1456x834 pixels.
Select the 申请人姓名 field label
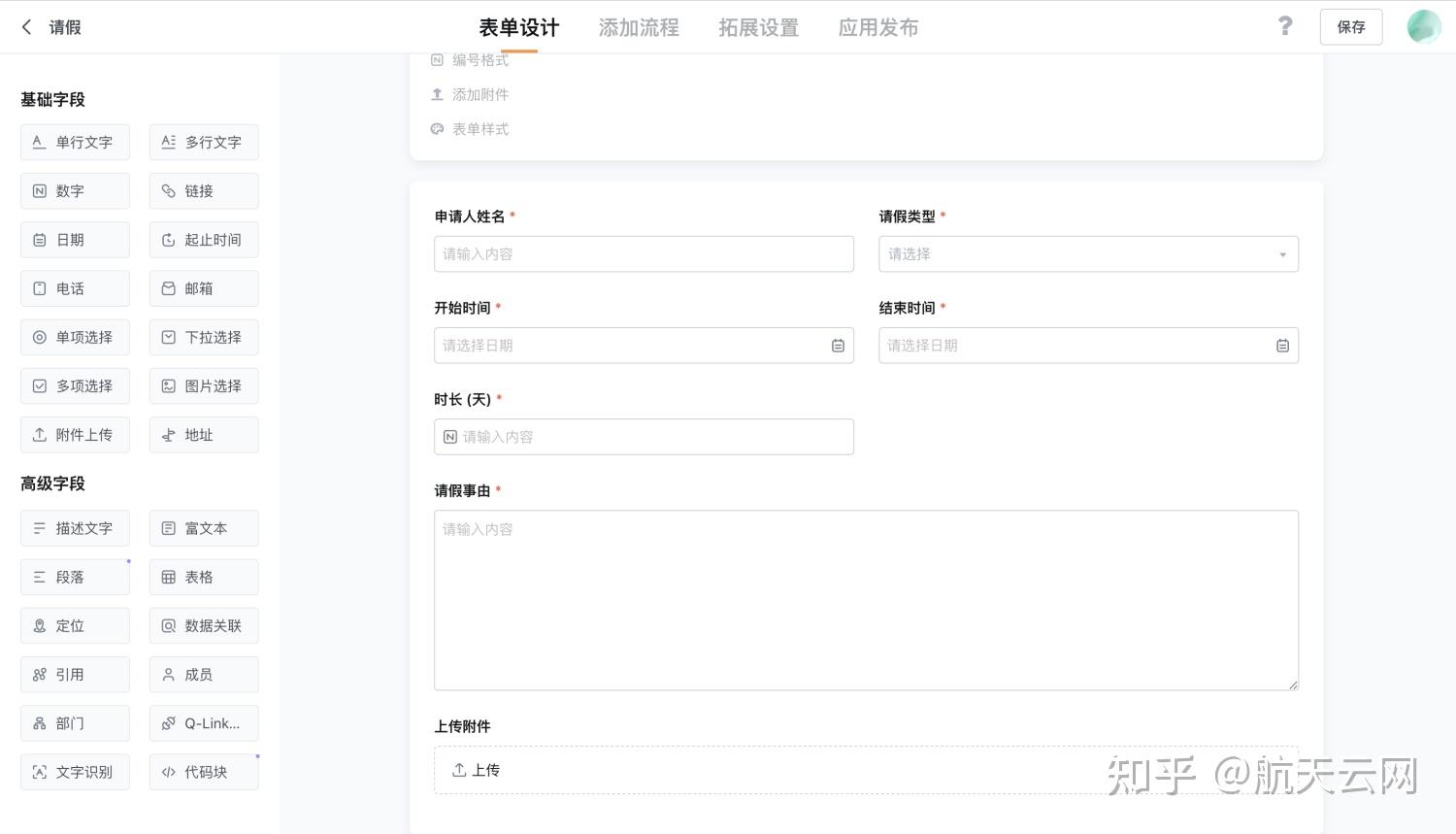tap(470, 217)
